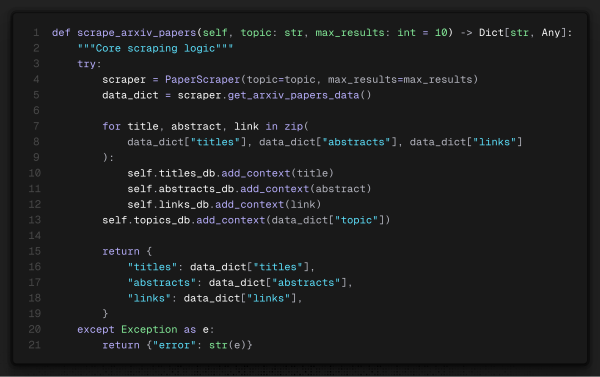Click self.abstracts_db.add_context(abstract) line
This screenshot has height=377, width=600.
[249, 189]
